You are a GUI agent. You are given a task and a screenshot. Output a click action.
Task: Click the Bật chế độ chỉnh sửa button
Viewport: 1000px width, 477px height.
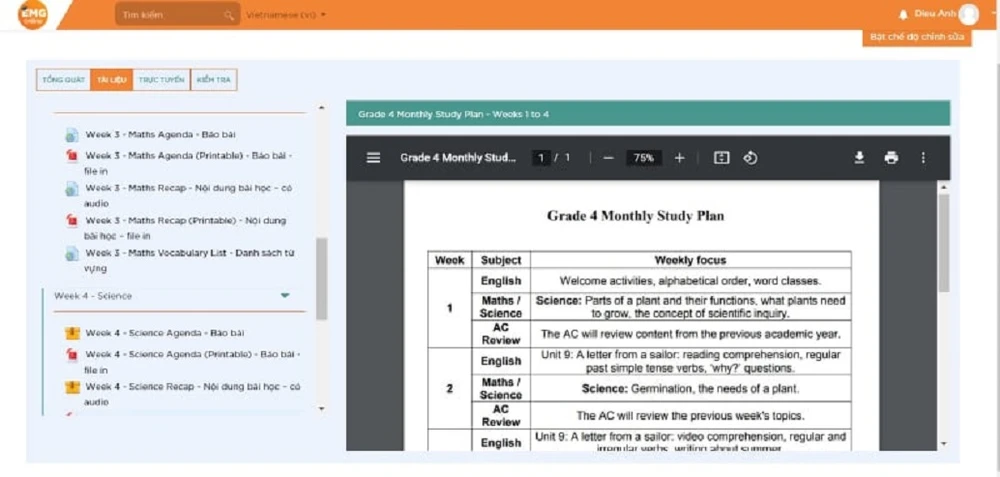coord(917,37)
